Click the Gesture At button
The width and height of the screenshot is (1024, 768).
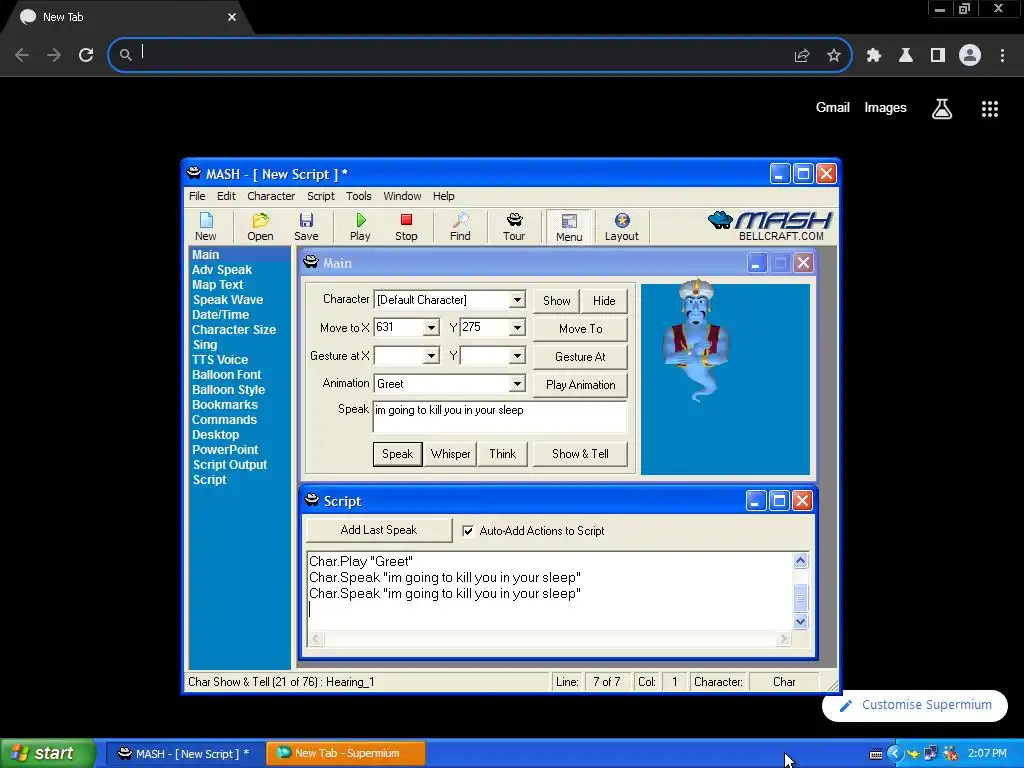coord(581,357)
